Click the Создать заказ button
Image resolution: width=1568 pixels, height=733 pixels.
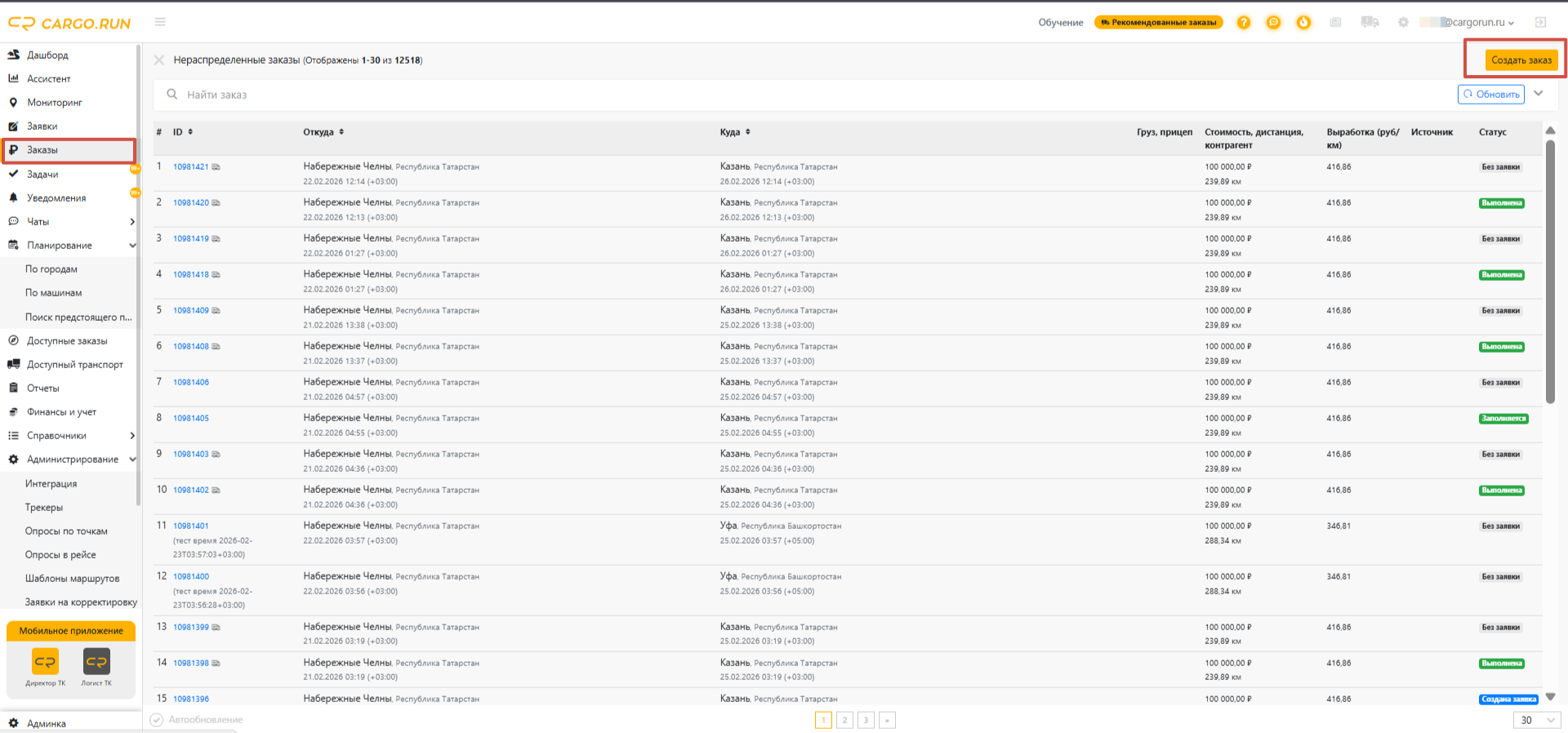coord(1521,60)
